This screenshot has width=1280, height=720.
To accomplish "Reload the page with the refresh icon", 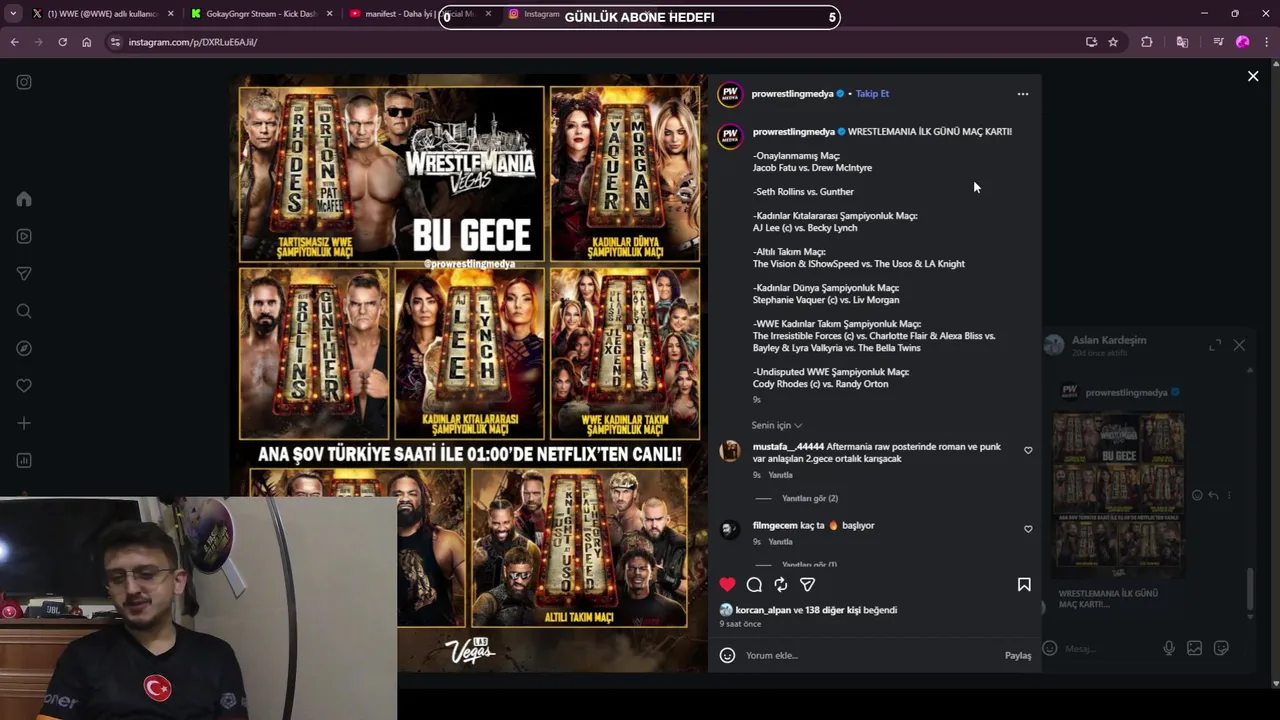I will pos(62,42).
